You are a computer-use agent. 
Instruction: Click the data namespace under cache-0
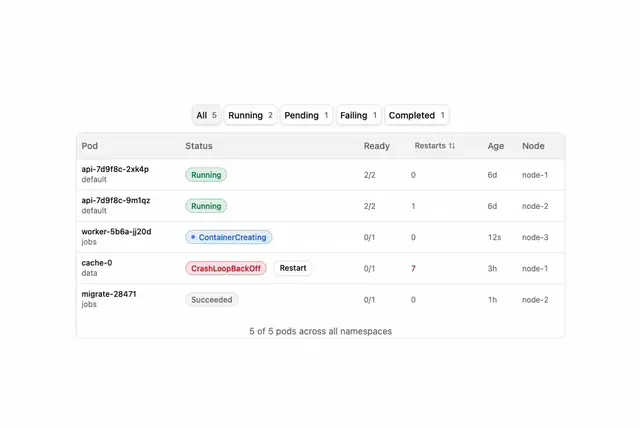click(x=89, y=273)
